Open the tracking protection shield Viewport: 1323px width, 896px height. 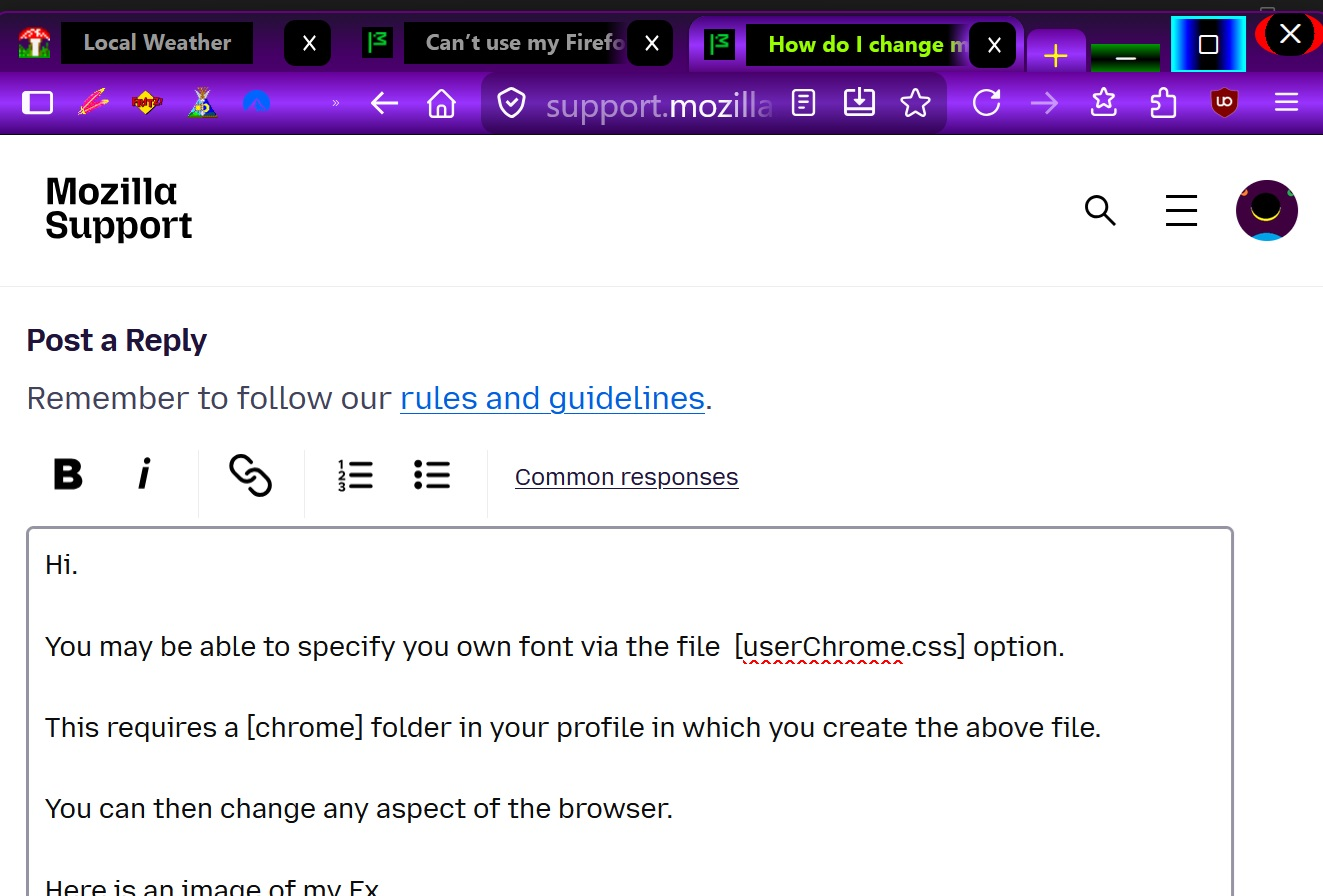tap(512, 102)
